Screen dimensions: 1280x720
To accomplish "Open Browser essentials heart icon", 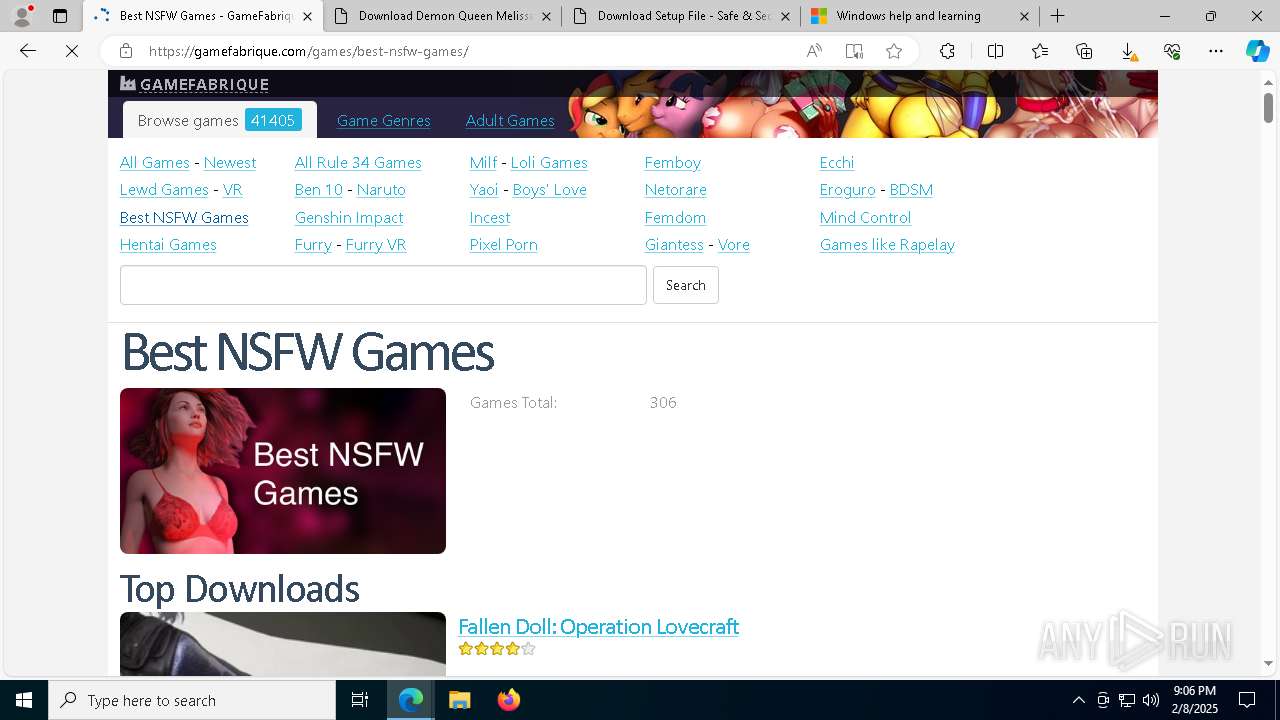I will point(1172,51).
